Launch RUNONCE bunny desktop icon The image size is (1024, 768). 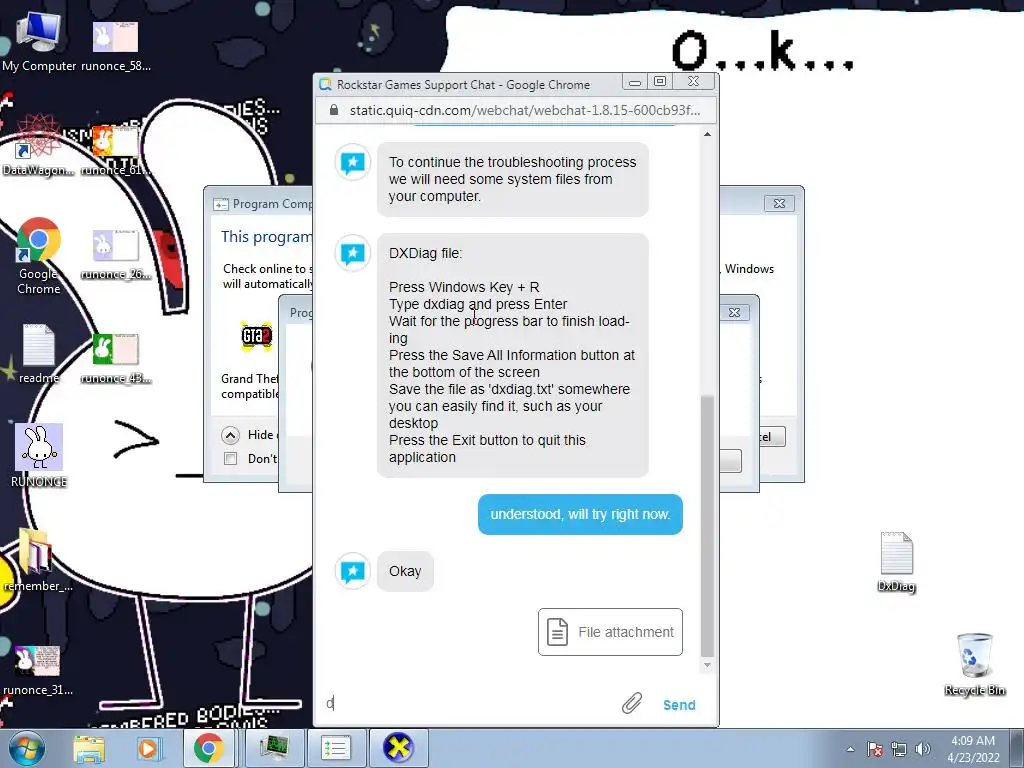[x=39, y=455]
